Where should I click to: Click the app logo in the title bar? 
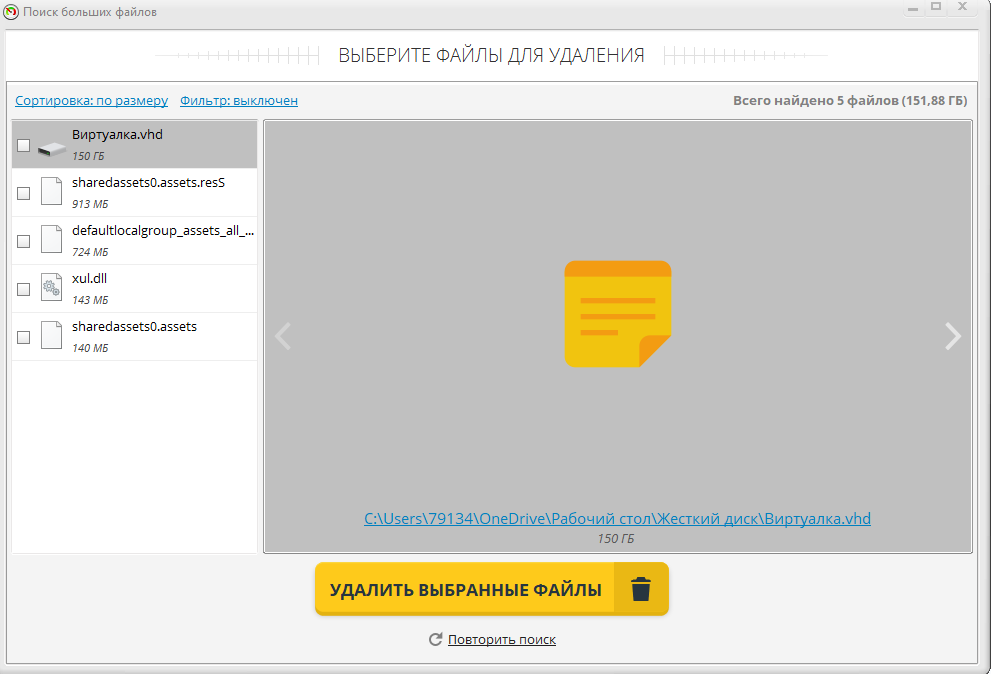11,11
